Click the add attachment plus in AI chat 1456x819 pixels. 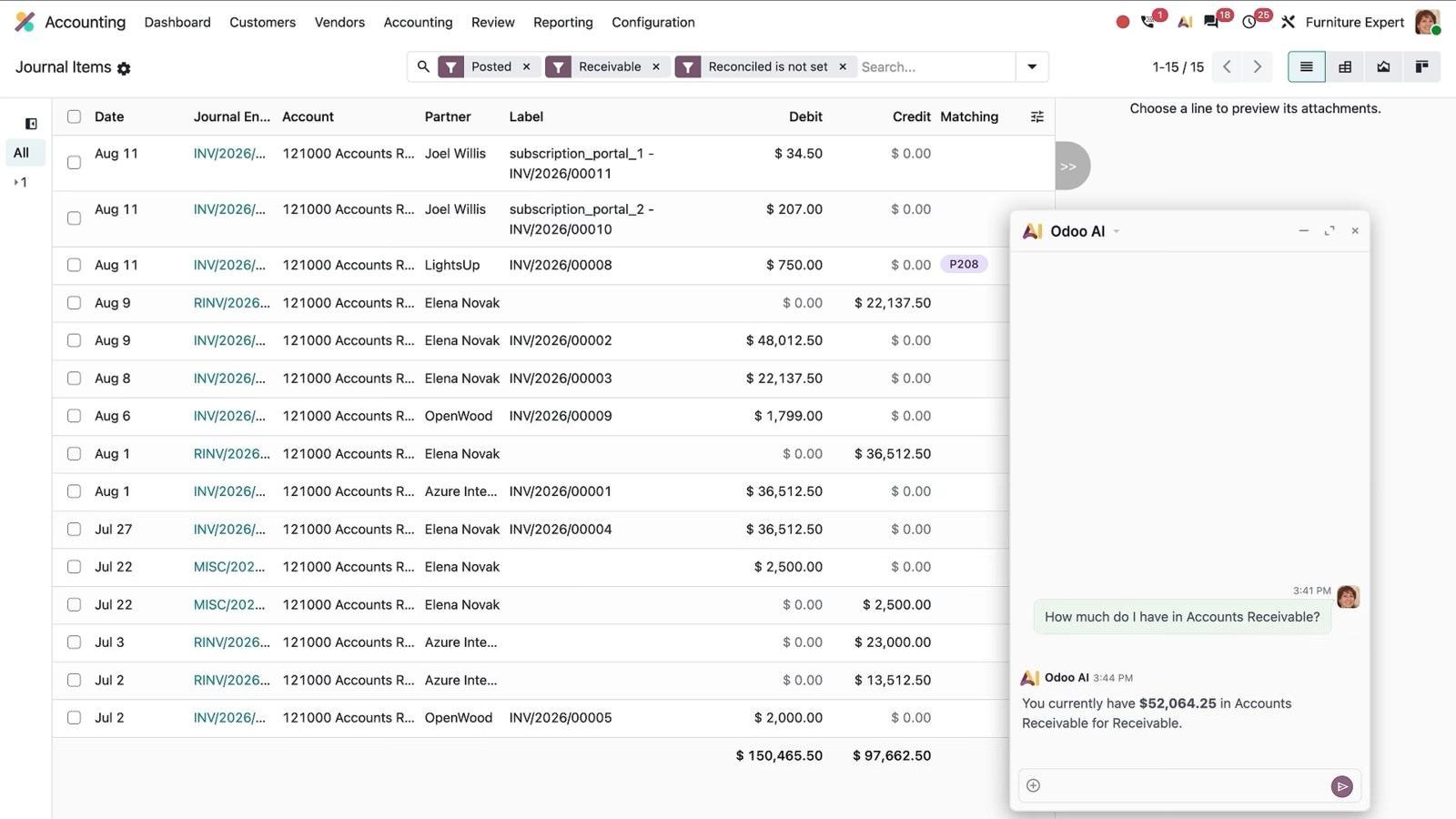click(x=1033, y=785)
